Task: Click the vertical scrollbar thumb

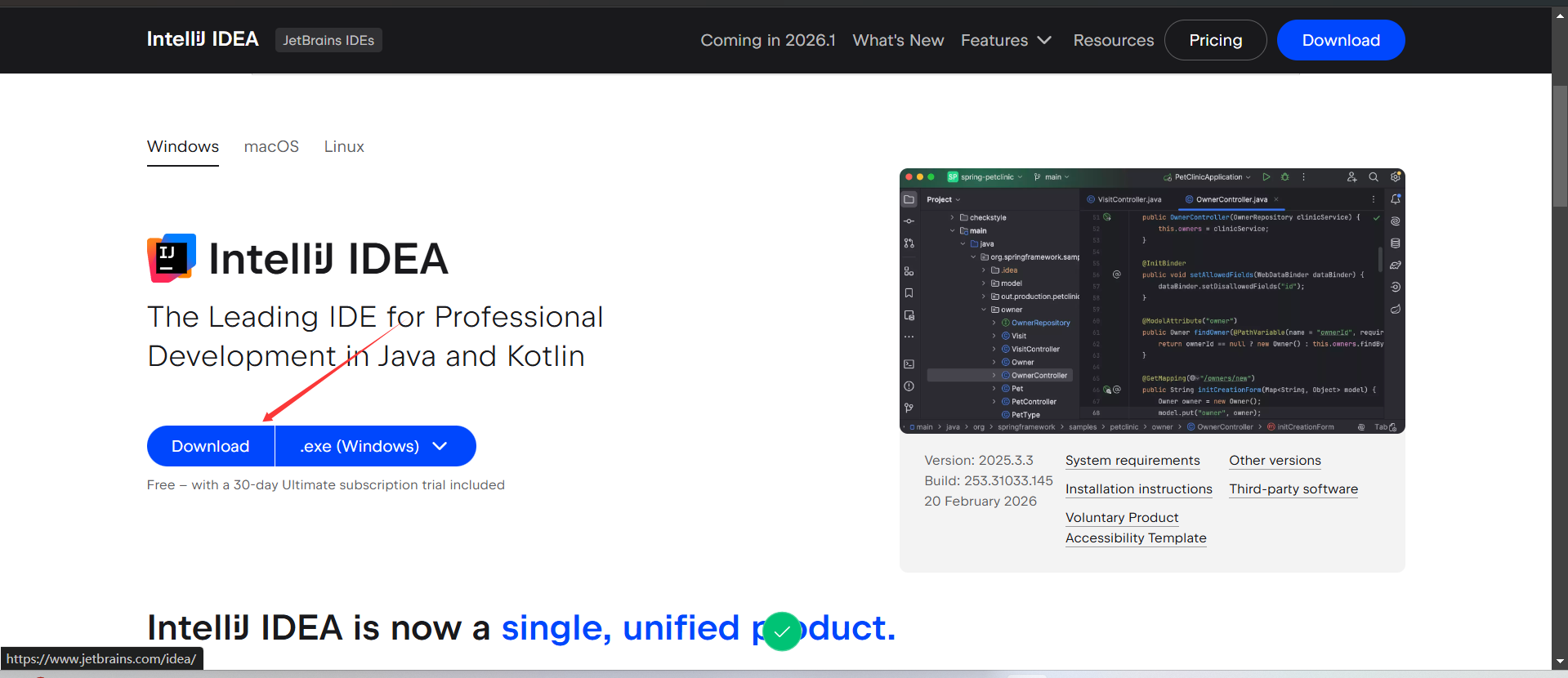Action: click(1560, 145)
